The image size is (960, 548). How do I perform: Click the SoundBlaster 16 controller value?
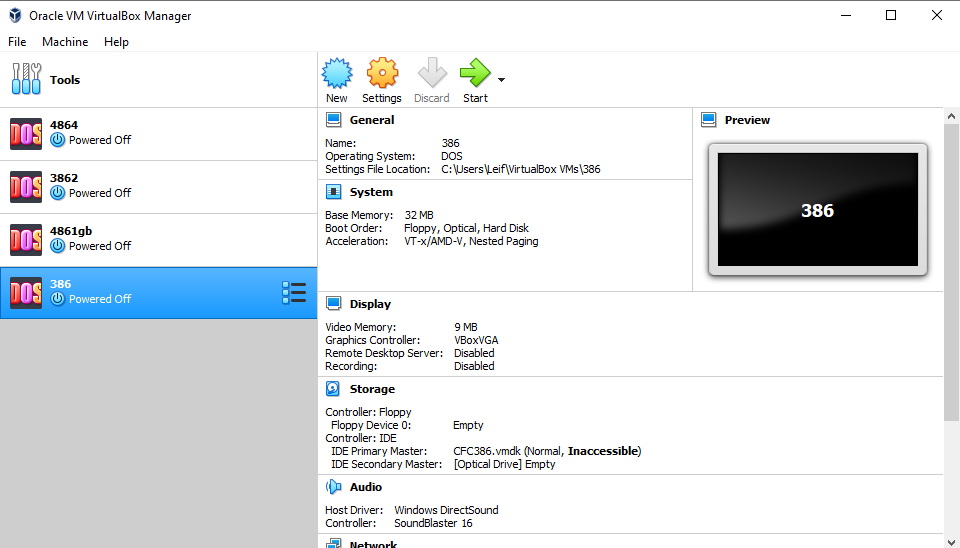tap(433, 523)
